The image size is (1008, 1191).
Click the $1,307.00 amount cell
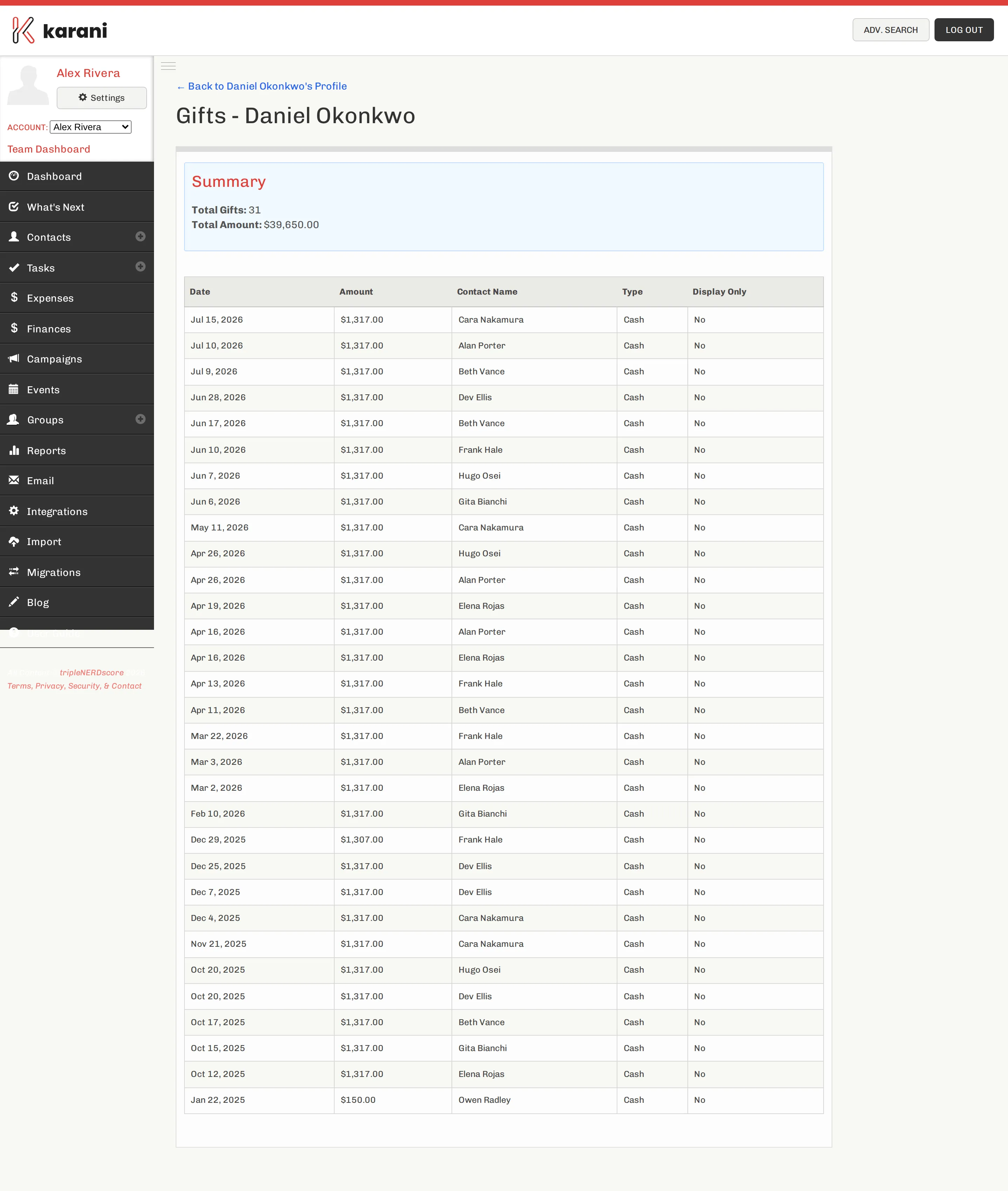point(393,840)
